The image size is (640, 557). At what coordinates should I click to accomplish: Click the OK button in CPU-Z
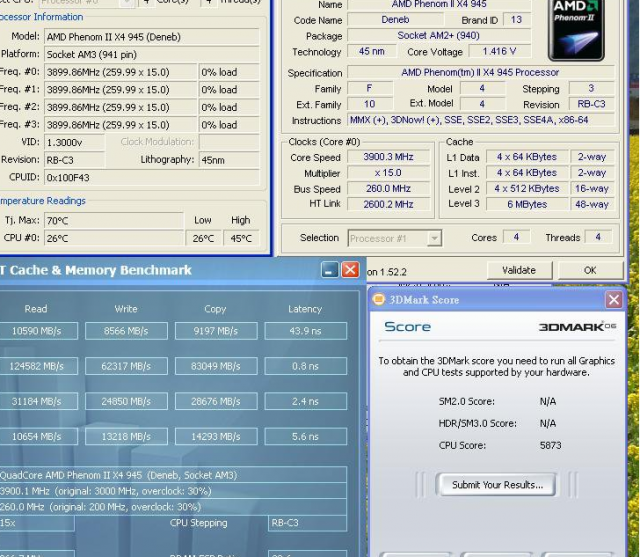click(590, 270)
